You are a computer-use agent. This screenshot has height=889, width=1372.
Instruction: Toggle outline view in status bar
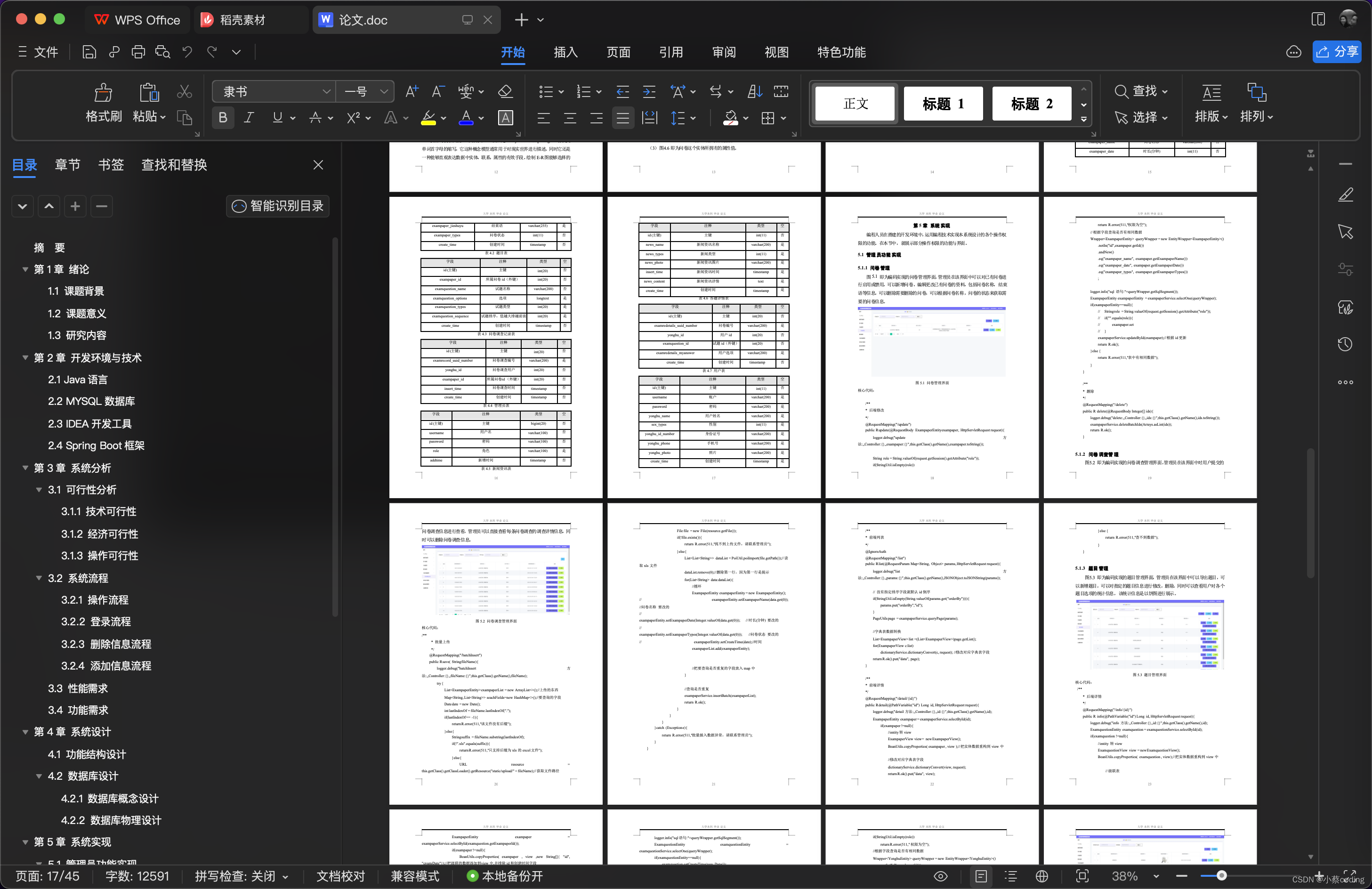[x=1010, y=876]
